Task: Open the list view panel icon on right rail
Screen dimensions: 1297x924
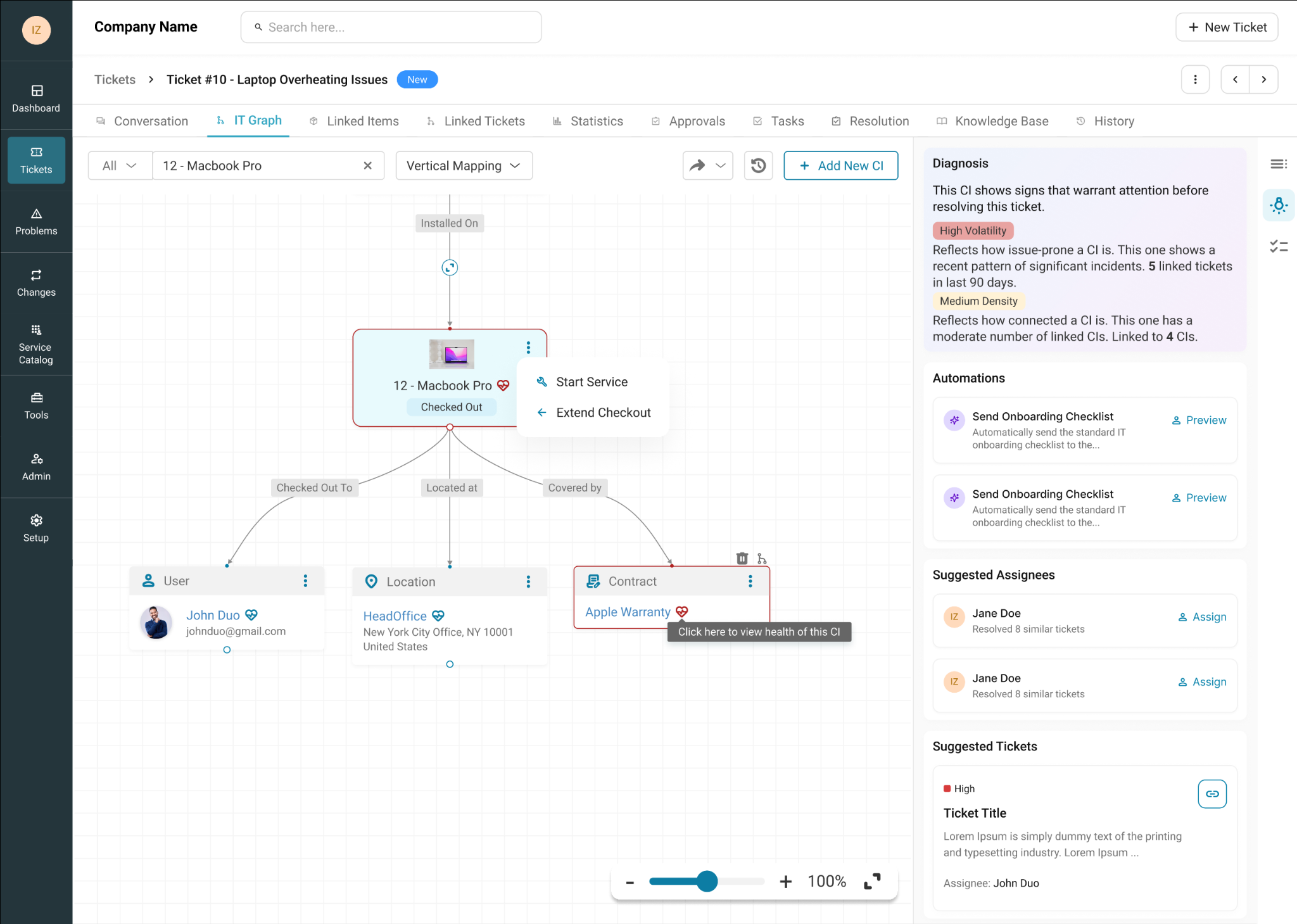Action: click(1279, 164)
